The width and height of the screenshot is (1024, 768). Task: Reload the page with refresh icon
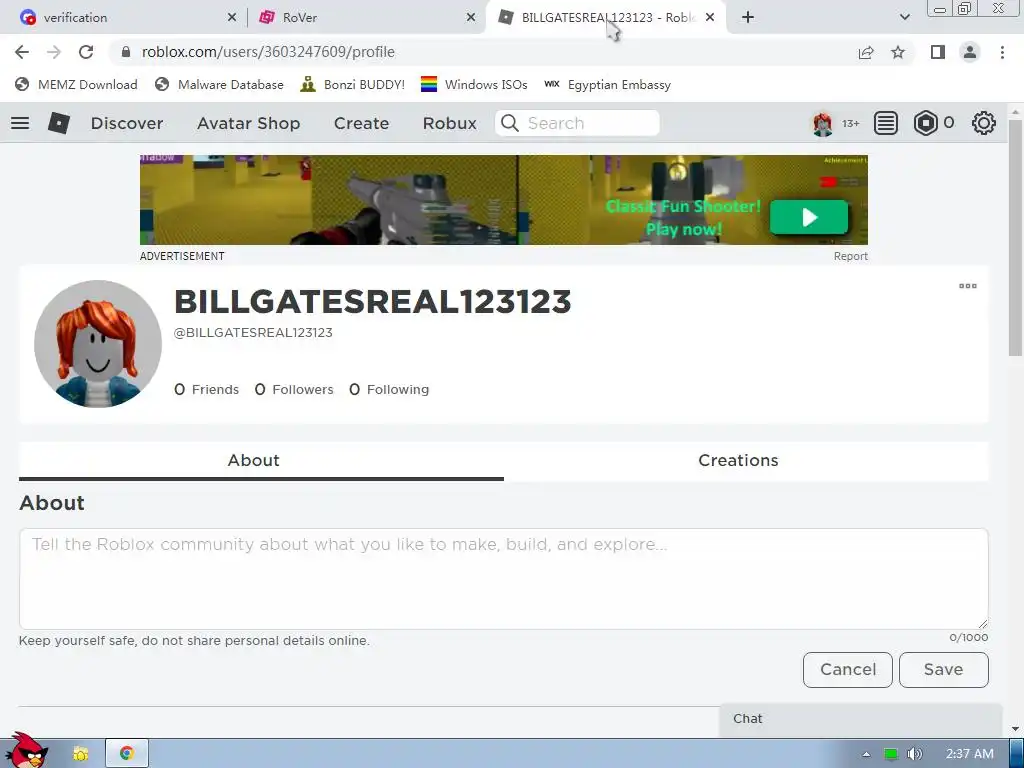click(x=86, y=52)
